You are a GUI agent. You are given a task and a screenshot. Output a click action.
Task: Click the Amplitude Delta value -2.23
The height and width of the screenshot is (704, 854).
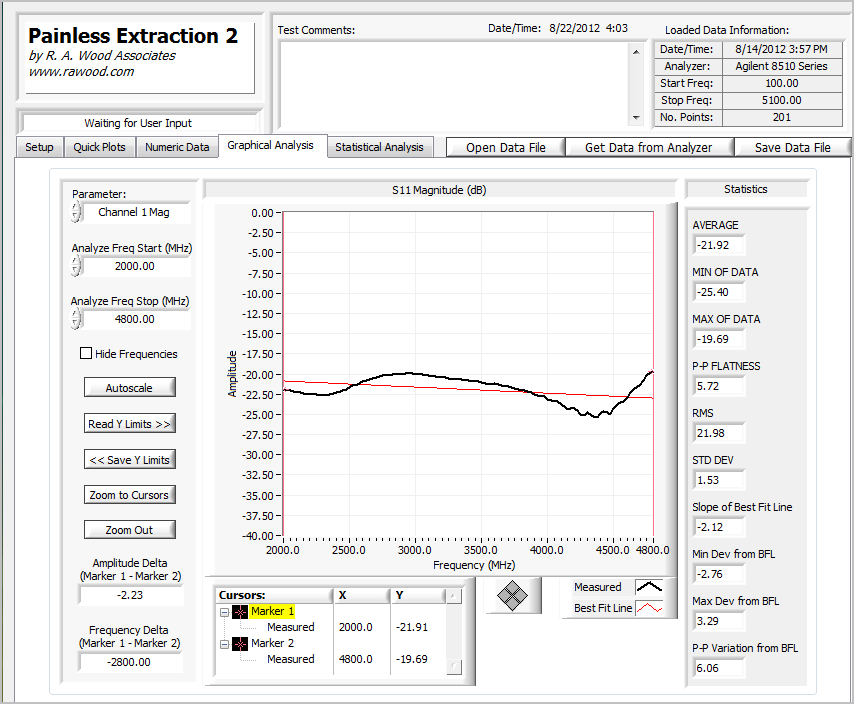click(131, 595)
